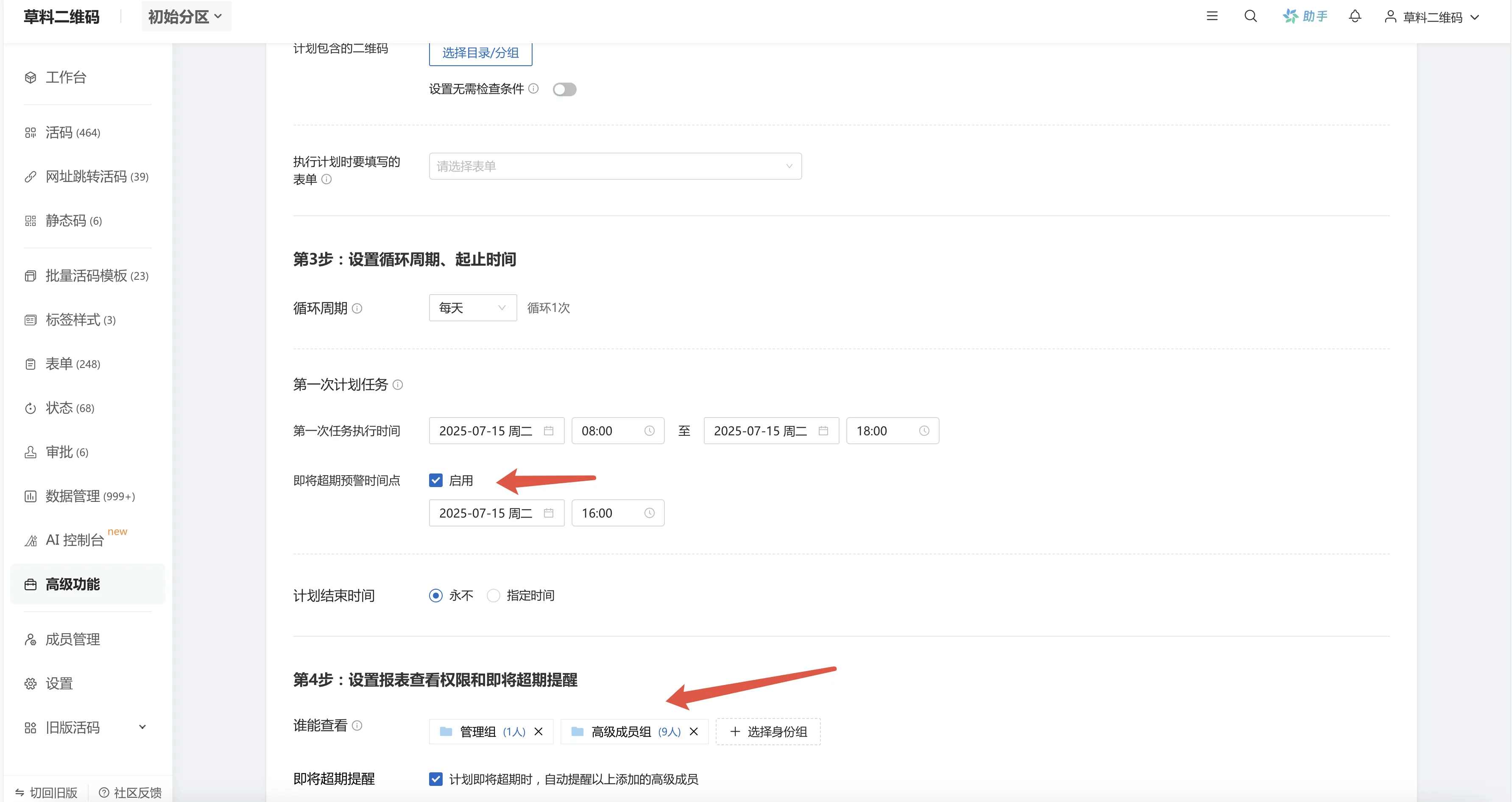Click the 08:00 start time field
This screenshot has width=1512, height=802.
click(x=618, y=431)
